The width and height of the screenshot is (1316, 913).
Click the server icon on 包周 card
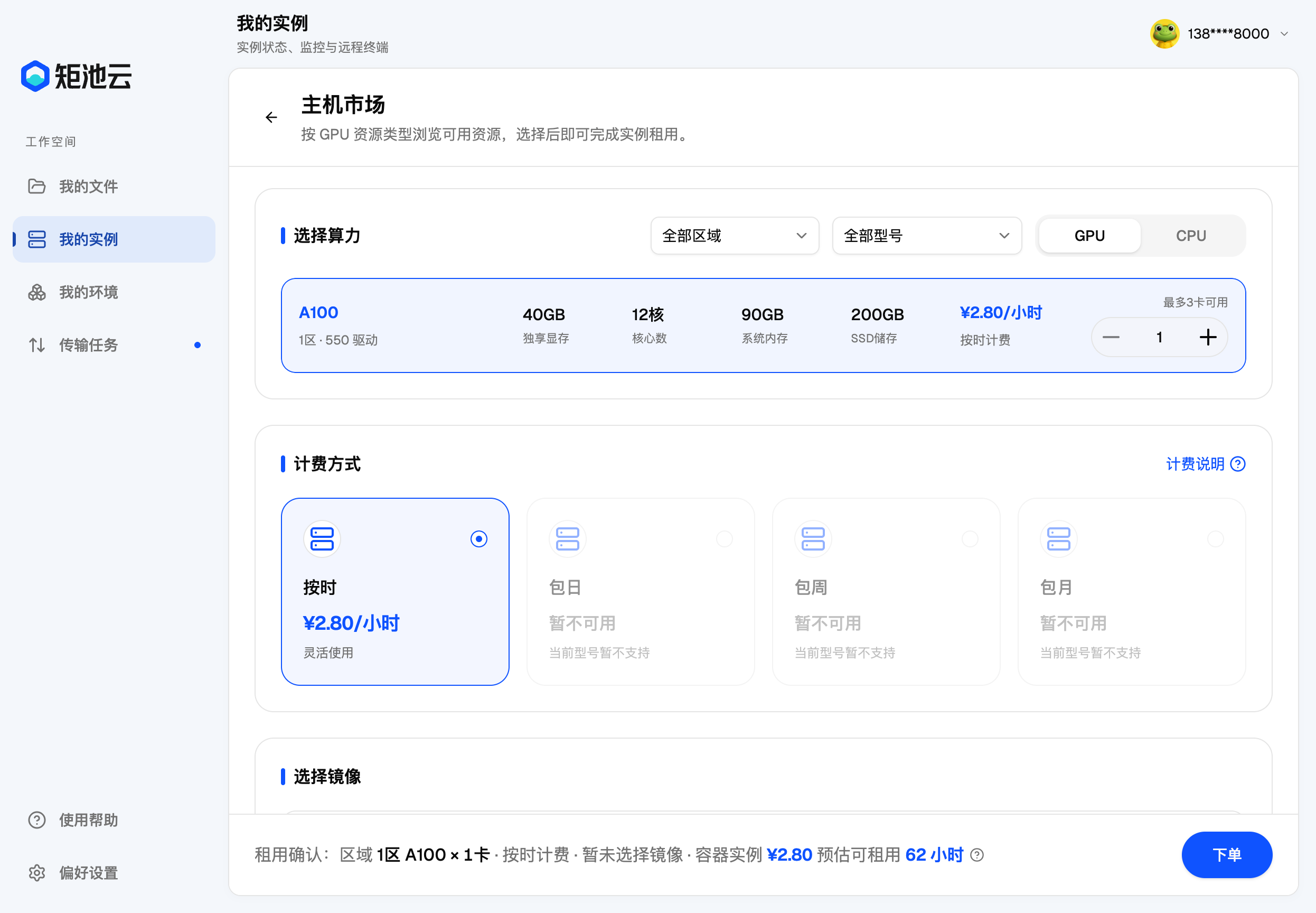(813, 539)
